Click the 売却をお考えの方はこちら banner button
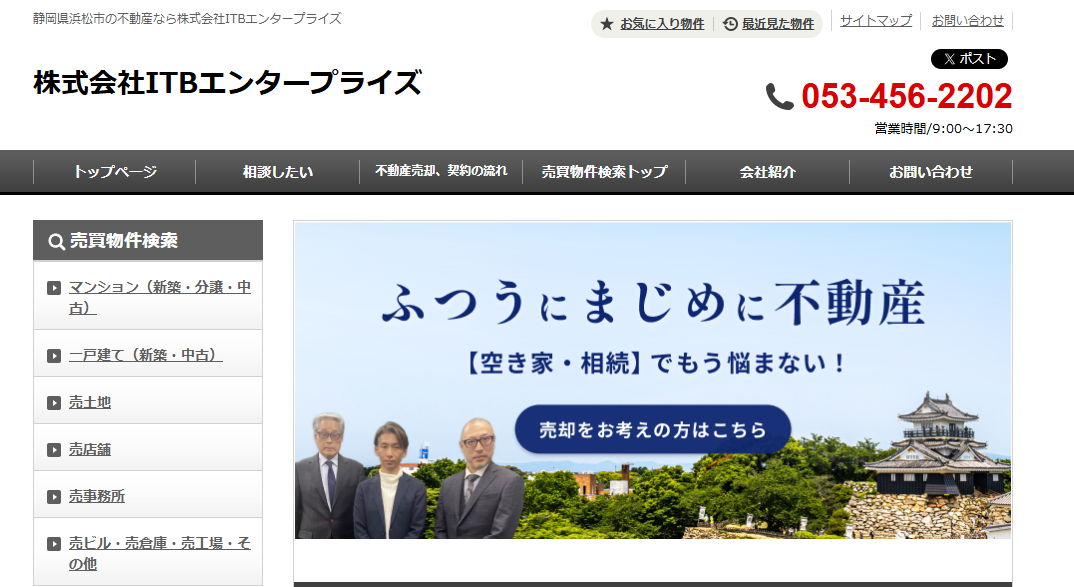The height and width of the screenshot is (587, 1074). point(650,428)
